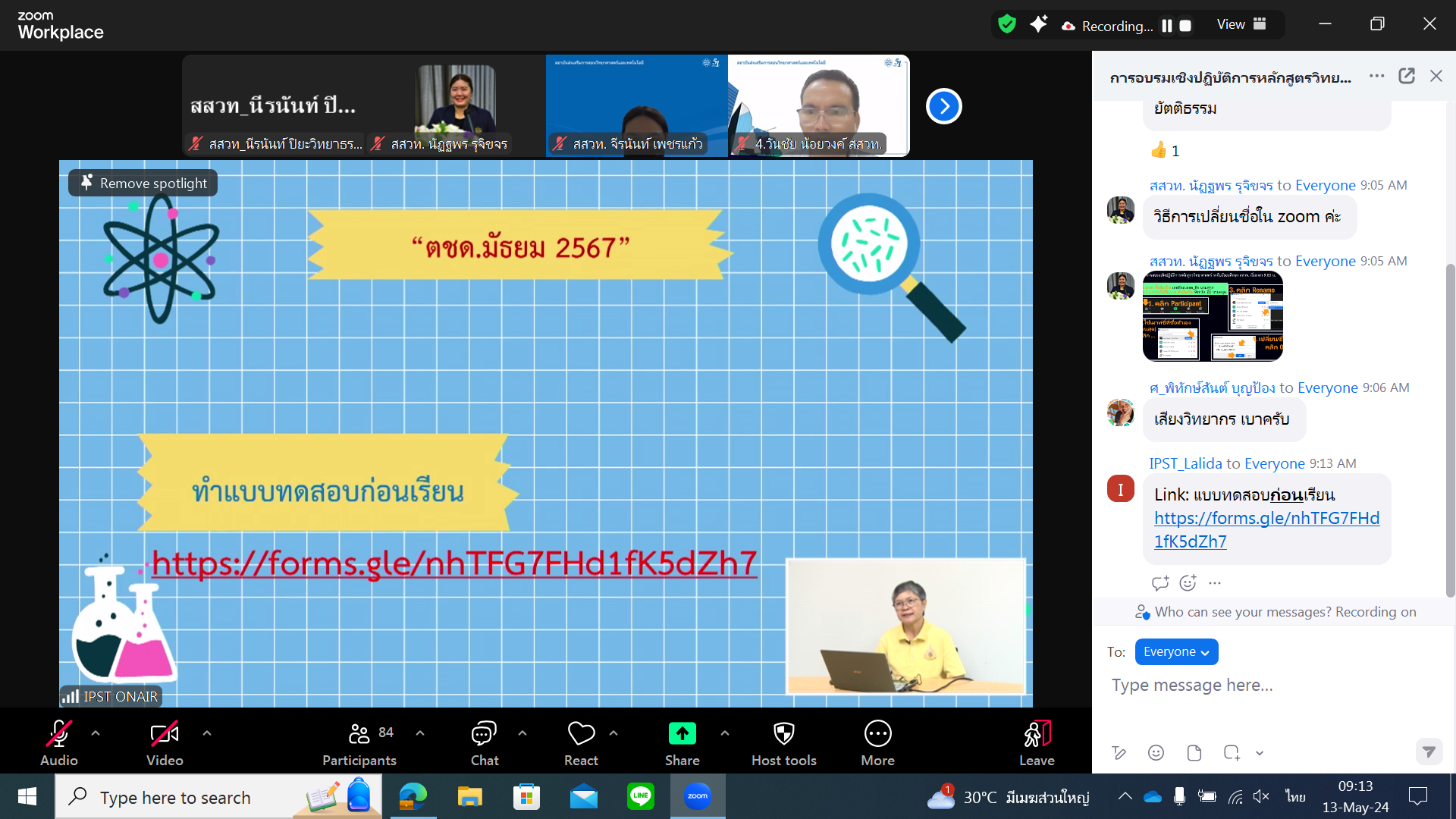Open the More options menu

pos(877,743)
